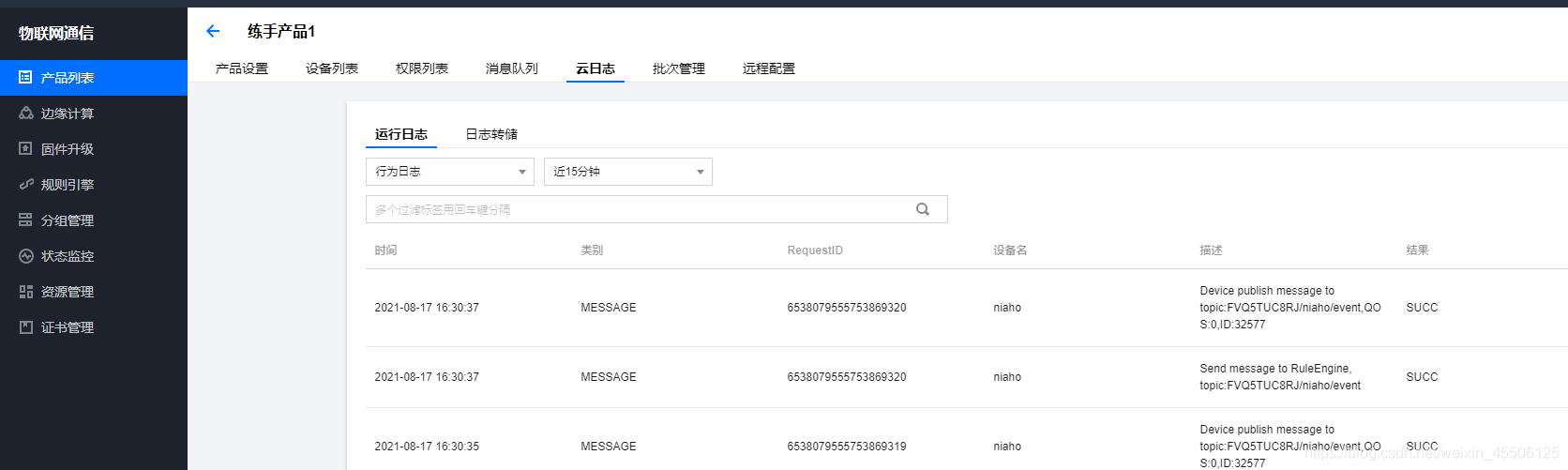Switch to the 设备列表 tab
This screenshot has height=470, width=1568.
332,68
